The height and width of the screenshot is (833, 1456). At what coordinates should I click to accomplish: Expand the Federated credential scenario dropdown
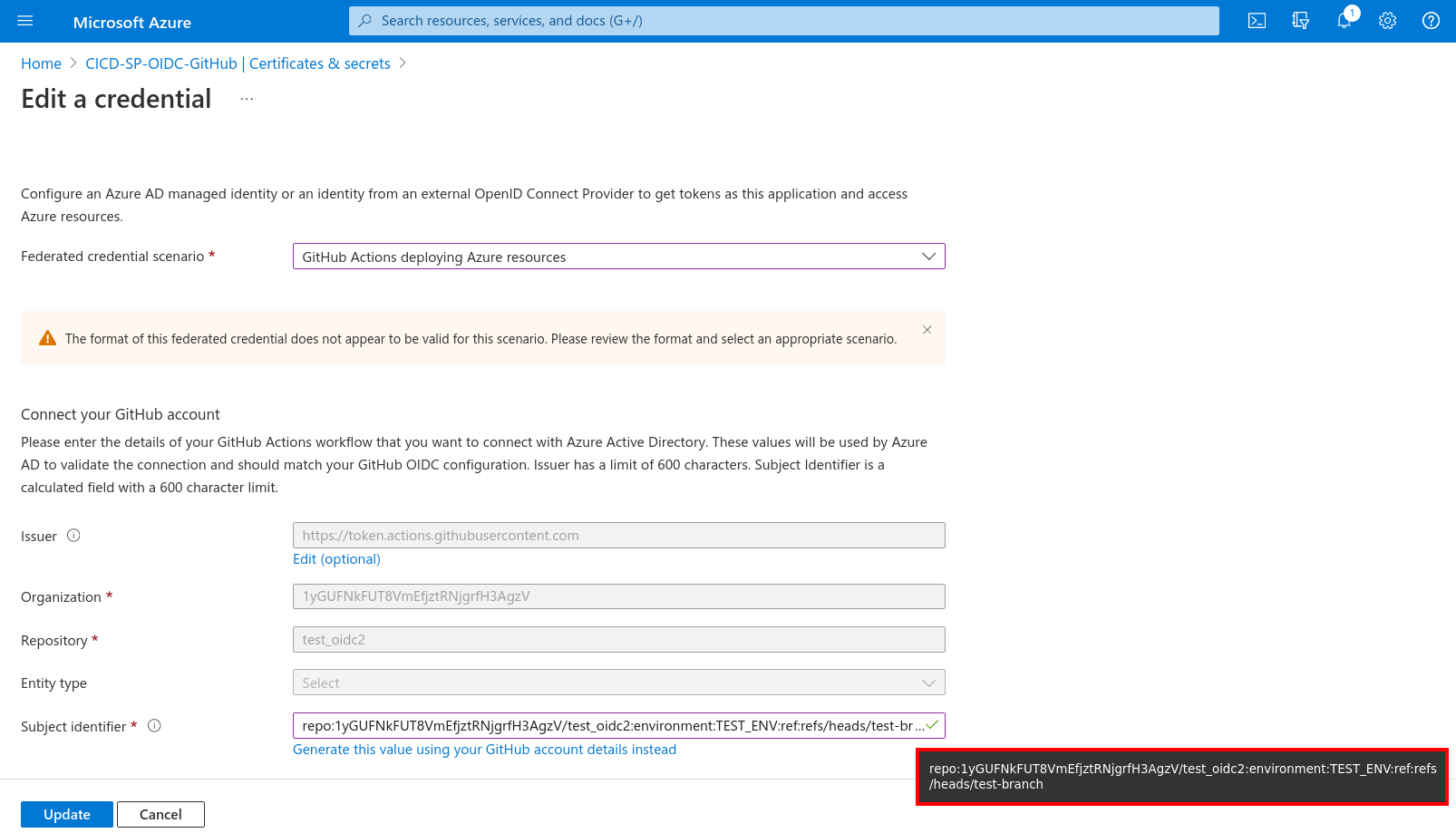coord(618,257)
